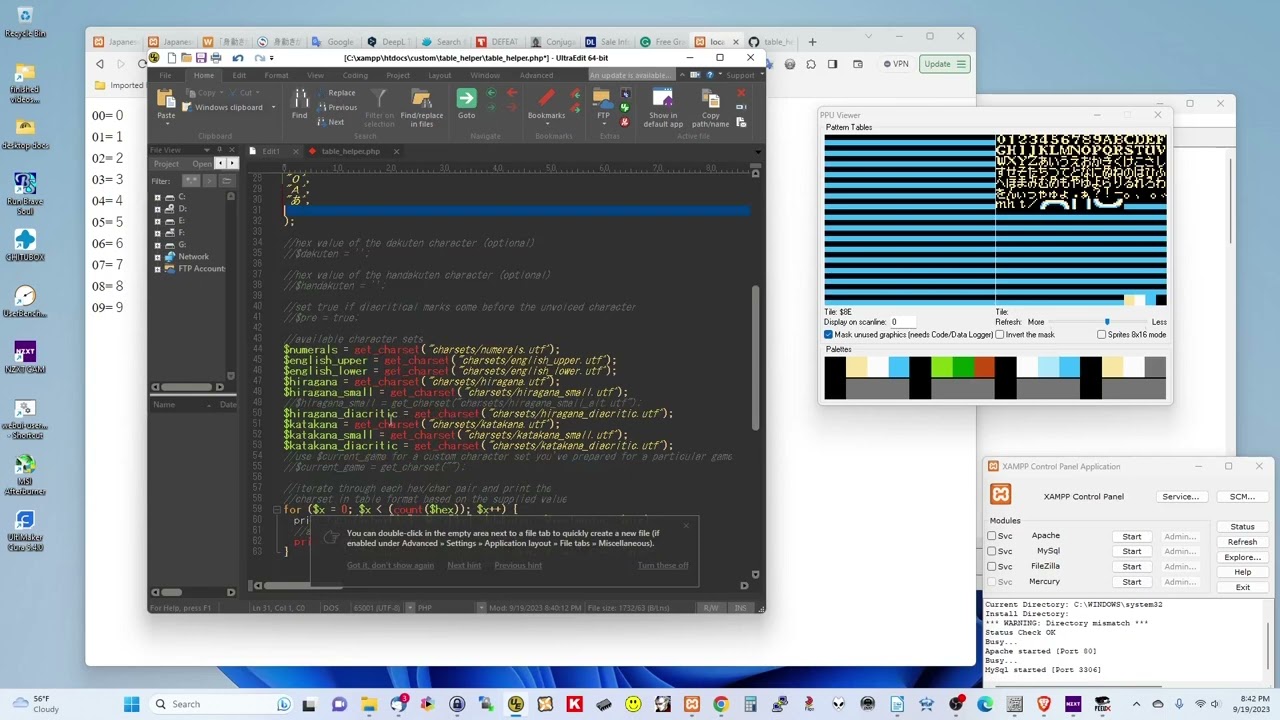This screenshot has width=1280, height=720.
Task: Click the New file icon in quick access bar
Action: pyautogui.click(x=172, y=58)
